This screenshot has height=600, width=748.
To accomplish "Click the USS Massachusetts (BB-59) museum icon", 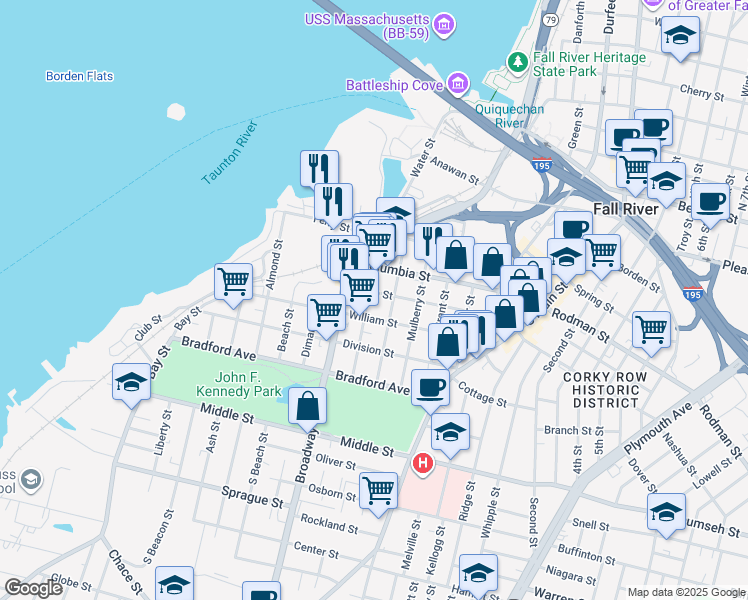I will click(445, 23).
